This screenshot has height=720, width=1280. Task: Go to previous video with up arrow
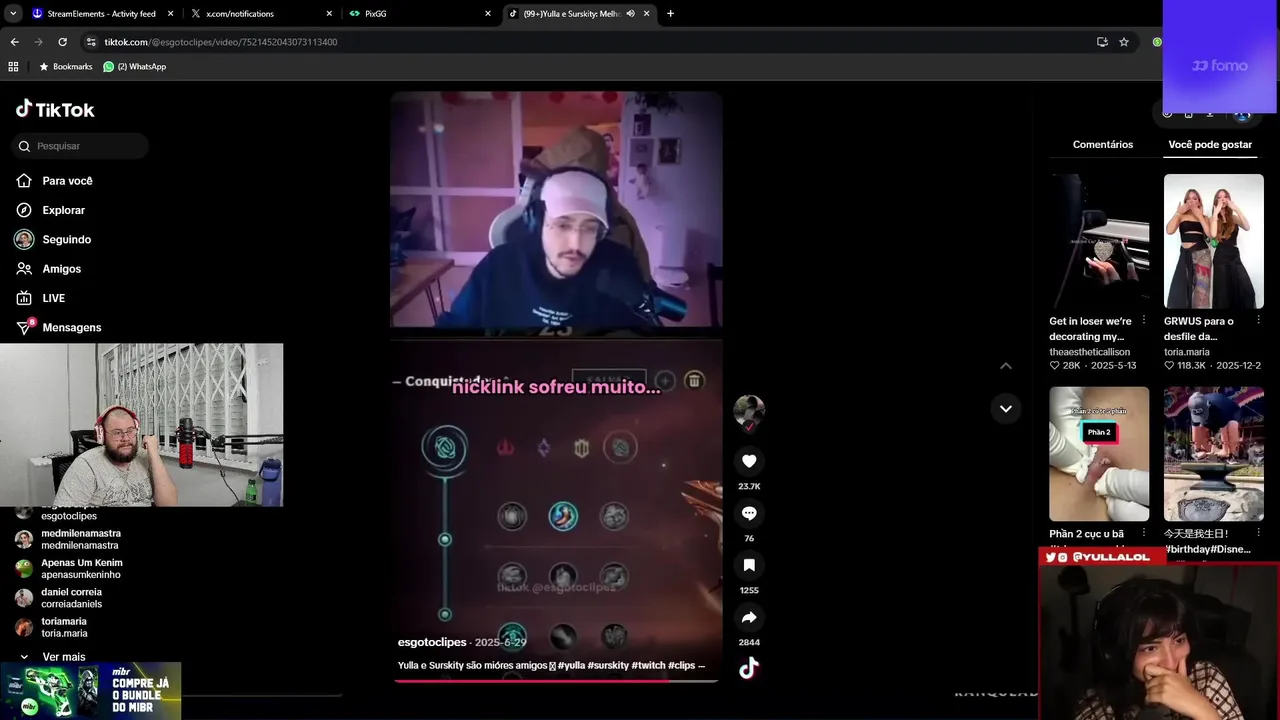(1006, 366)
